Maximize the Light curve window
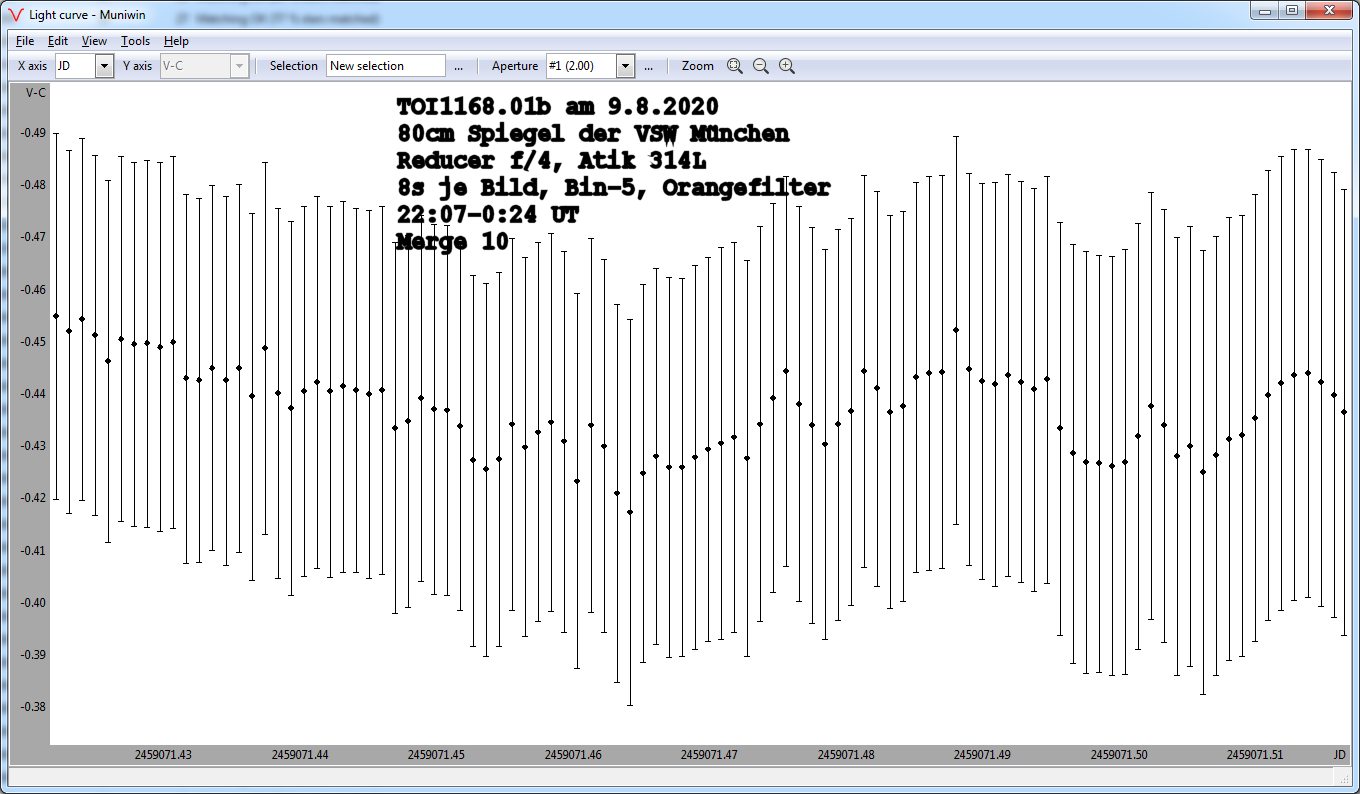The height and width of the screenshot is (794, 1360). [x=1292, y=10]
